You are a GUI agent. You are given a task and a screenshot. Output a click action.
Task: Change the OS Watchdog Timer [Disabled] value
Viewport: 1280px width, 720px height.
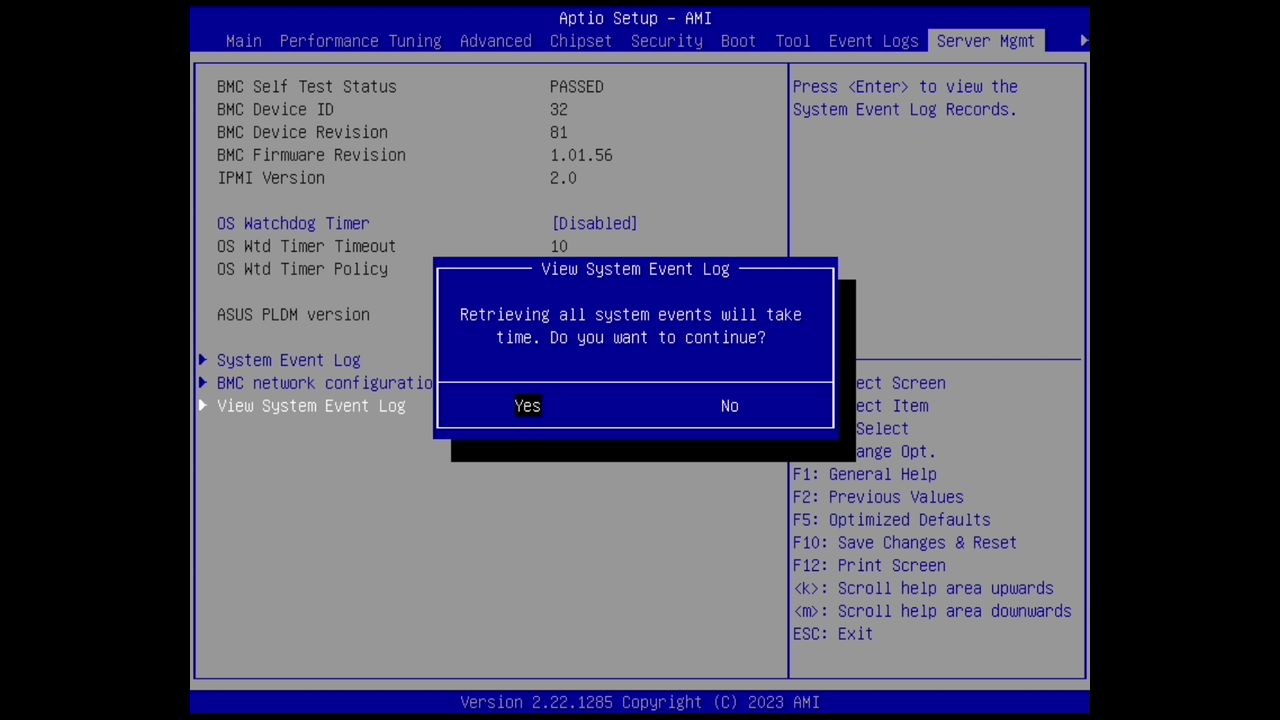click(x=594, y=223)
